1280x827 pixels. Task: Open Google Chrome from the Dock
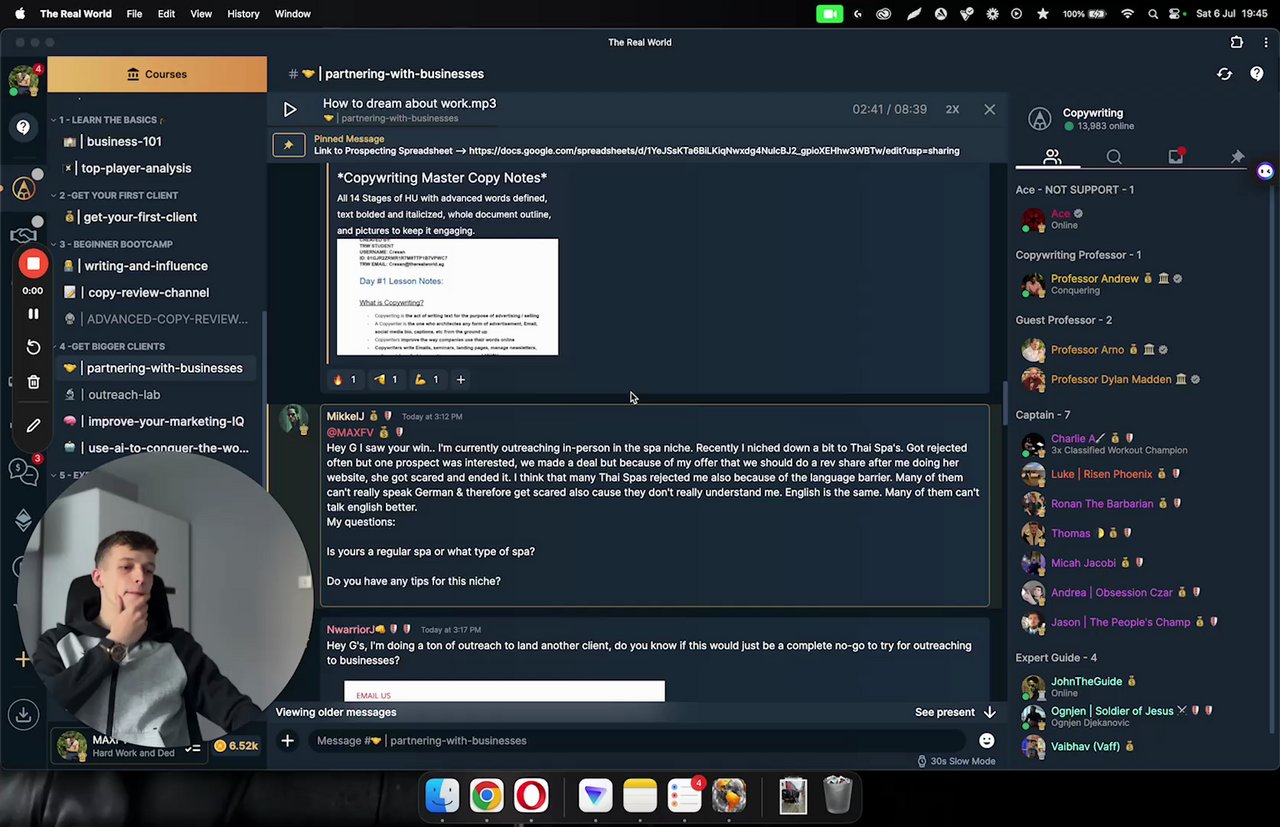[x=486, y=796]
